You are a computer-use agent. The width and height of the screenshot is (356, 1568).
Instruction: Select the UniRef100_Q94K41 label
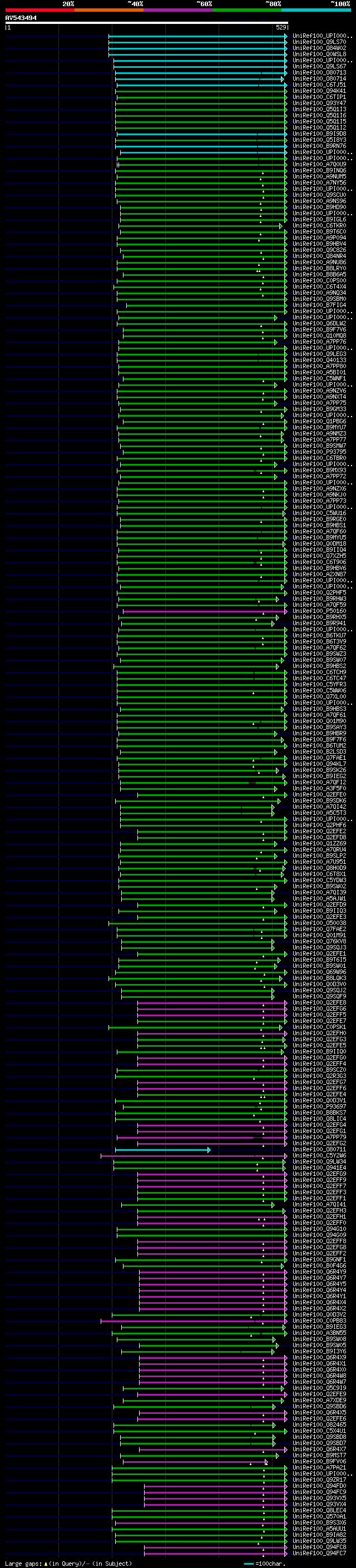(x=319, y=91)
